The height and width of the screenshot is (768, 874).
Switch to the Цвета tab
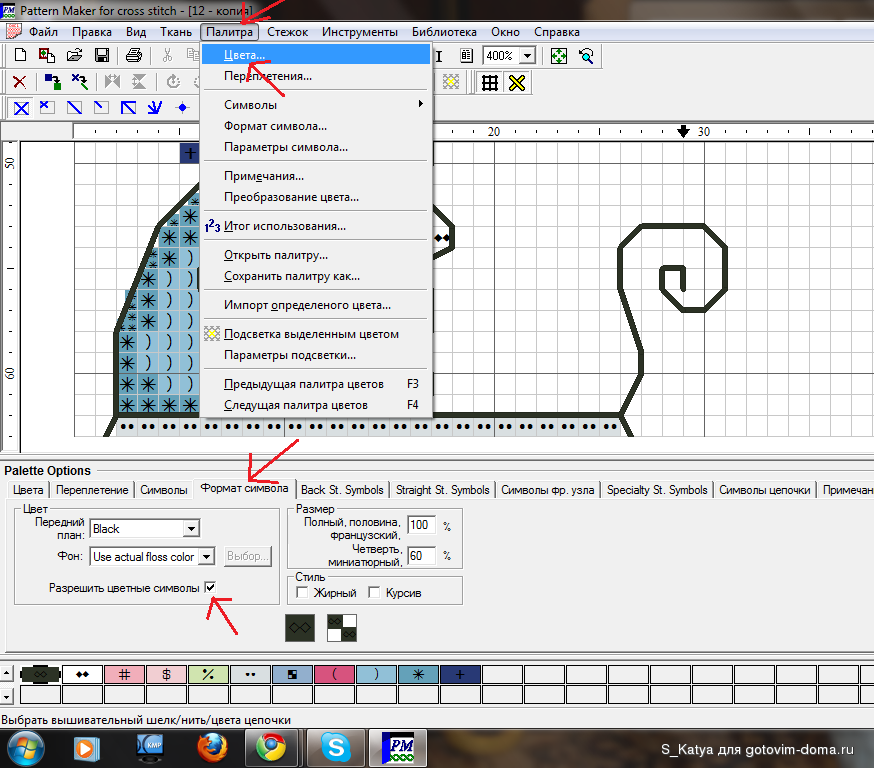[28, 490]
